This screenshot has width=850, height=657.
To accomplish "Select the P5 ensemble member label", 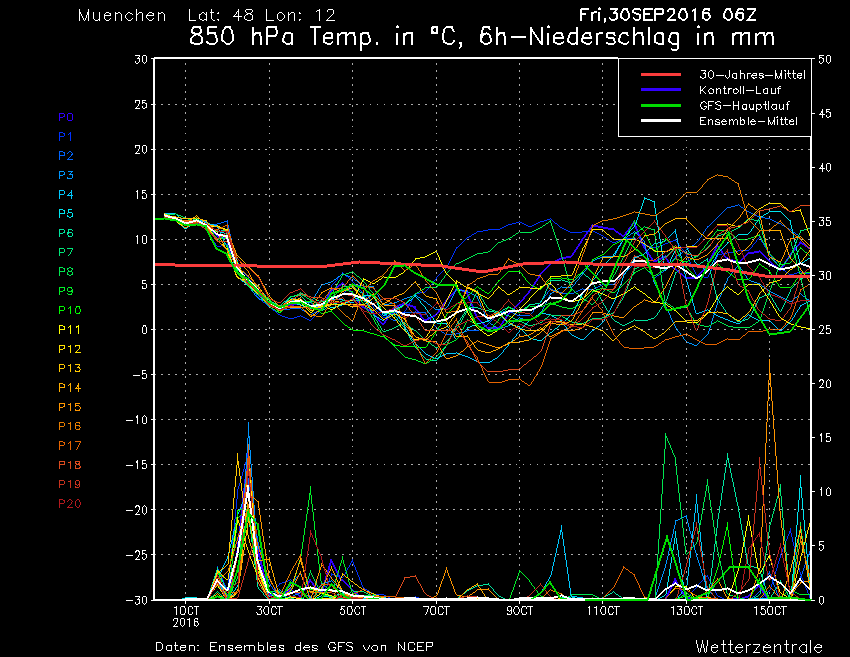I will pos(66,214).
